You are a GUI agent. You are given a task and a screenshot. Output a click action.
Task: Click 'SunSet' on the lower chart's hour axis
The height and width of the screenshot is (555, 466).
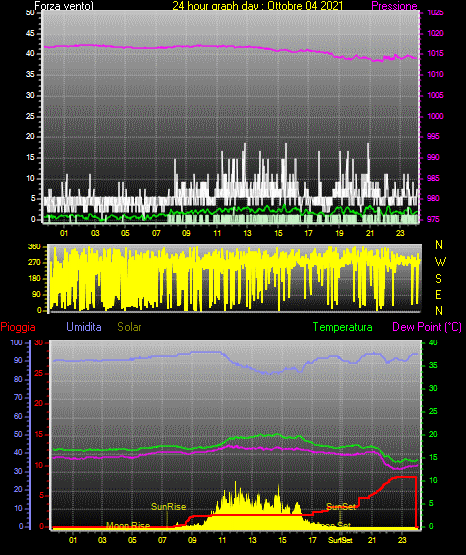coord(340,540)
